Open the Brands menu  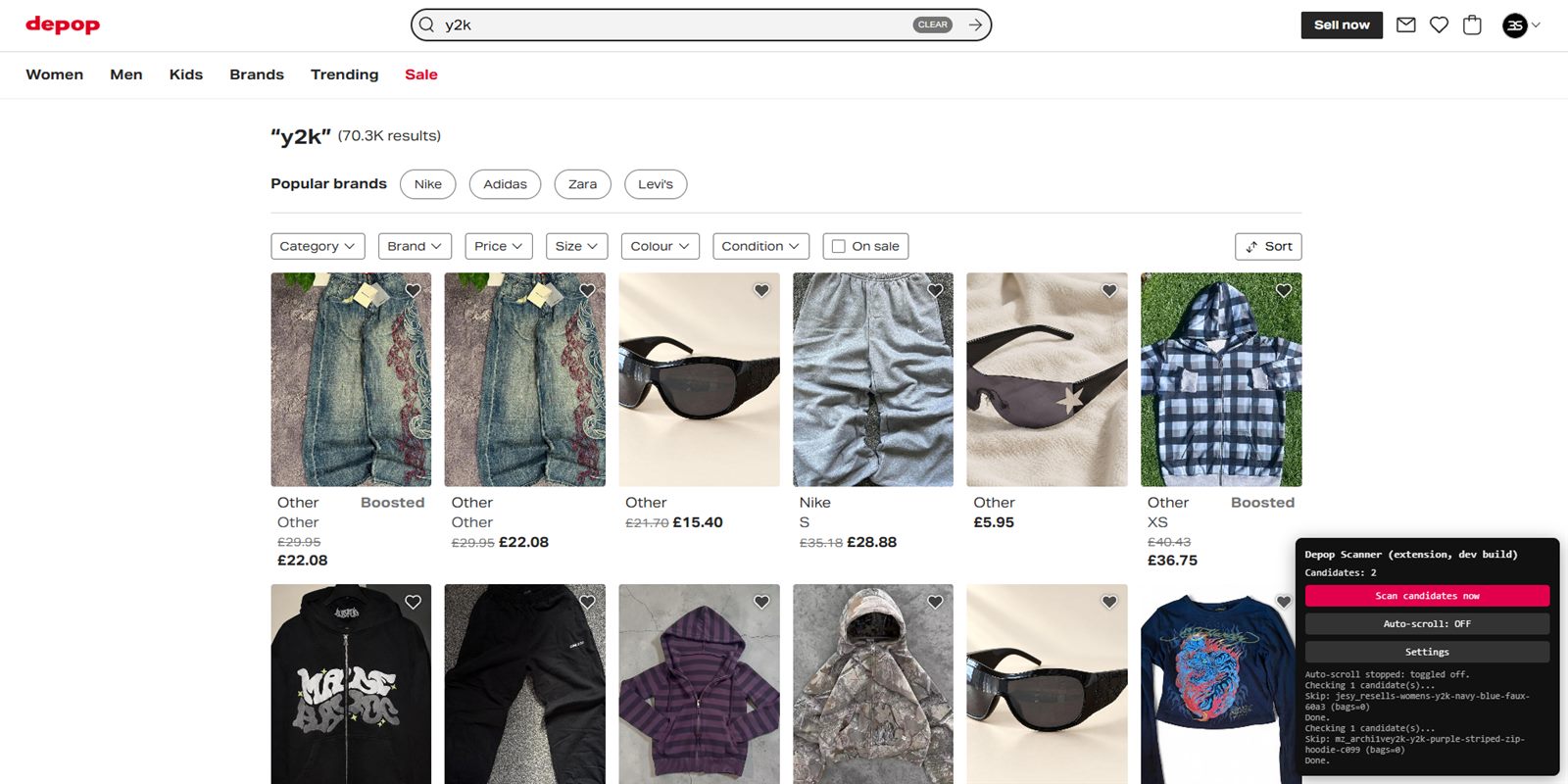pyautogui.click(x=257, y=74)
